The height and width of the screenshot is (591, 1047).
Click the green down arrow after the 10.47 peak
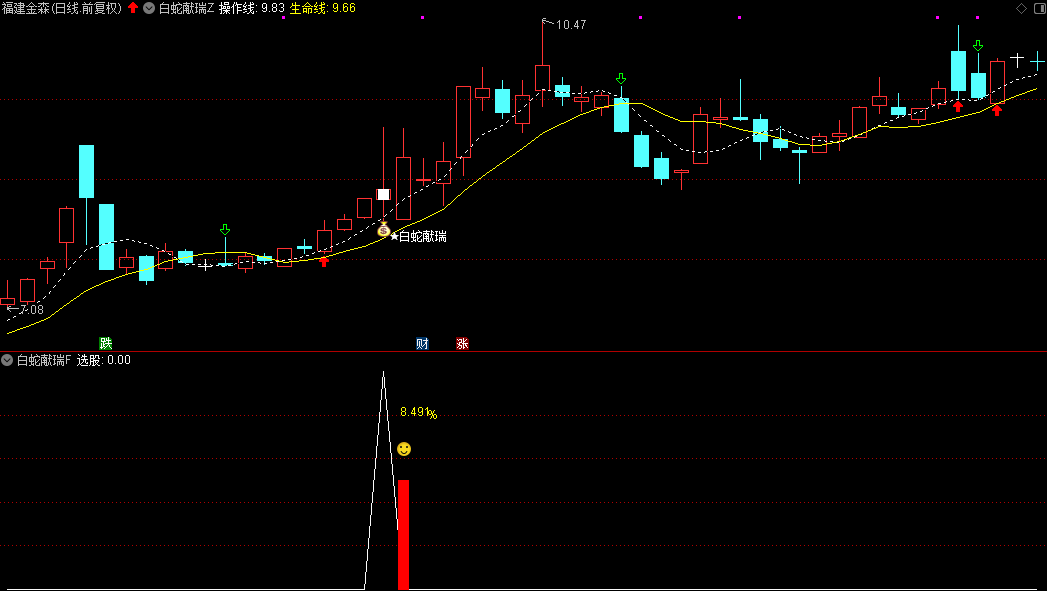coord(621,79)
